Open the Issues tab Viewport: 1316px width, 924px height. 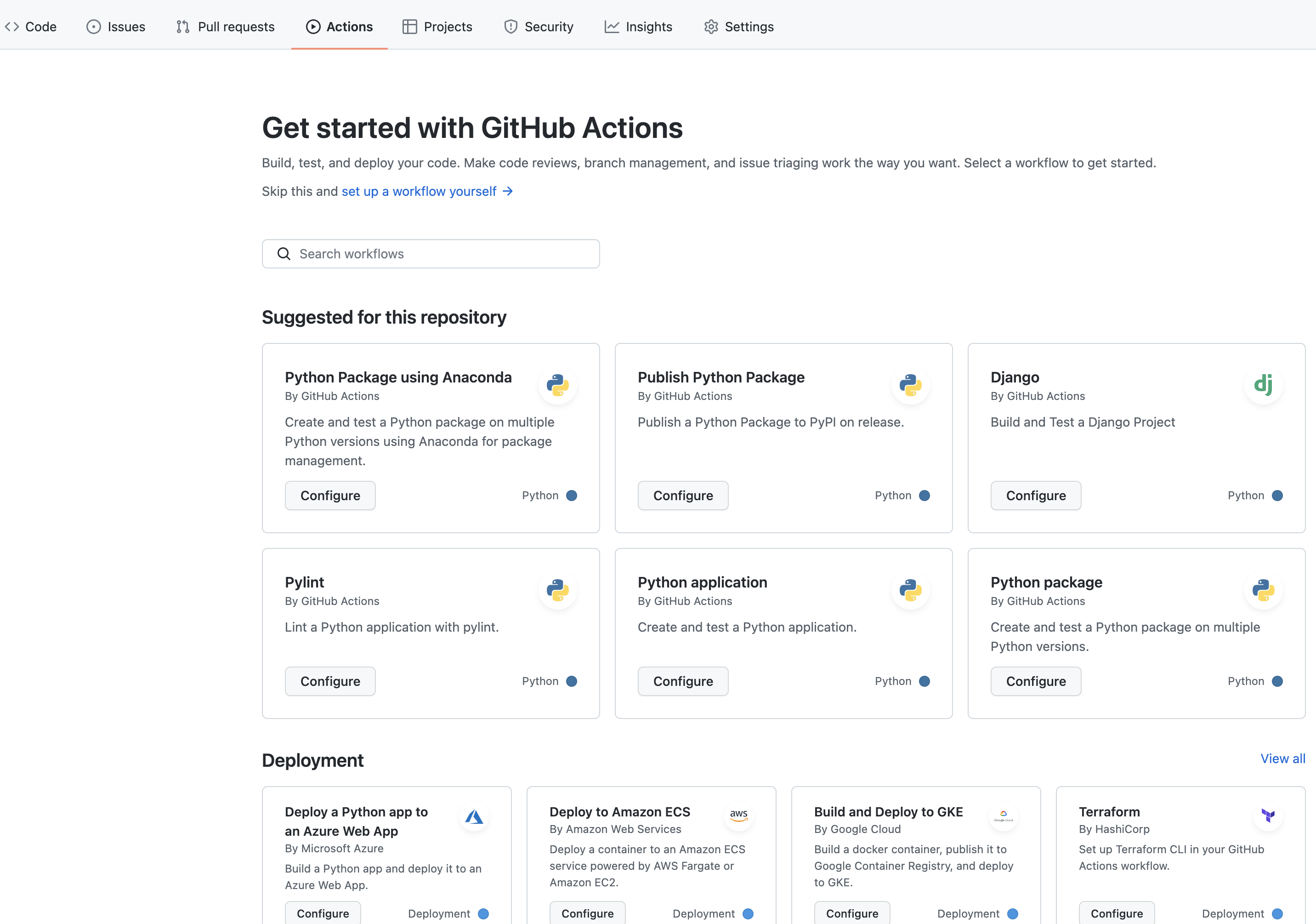pyautogui.click(x=116, y=26)
